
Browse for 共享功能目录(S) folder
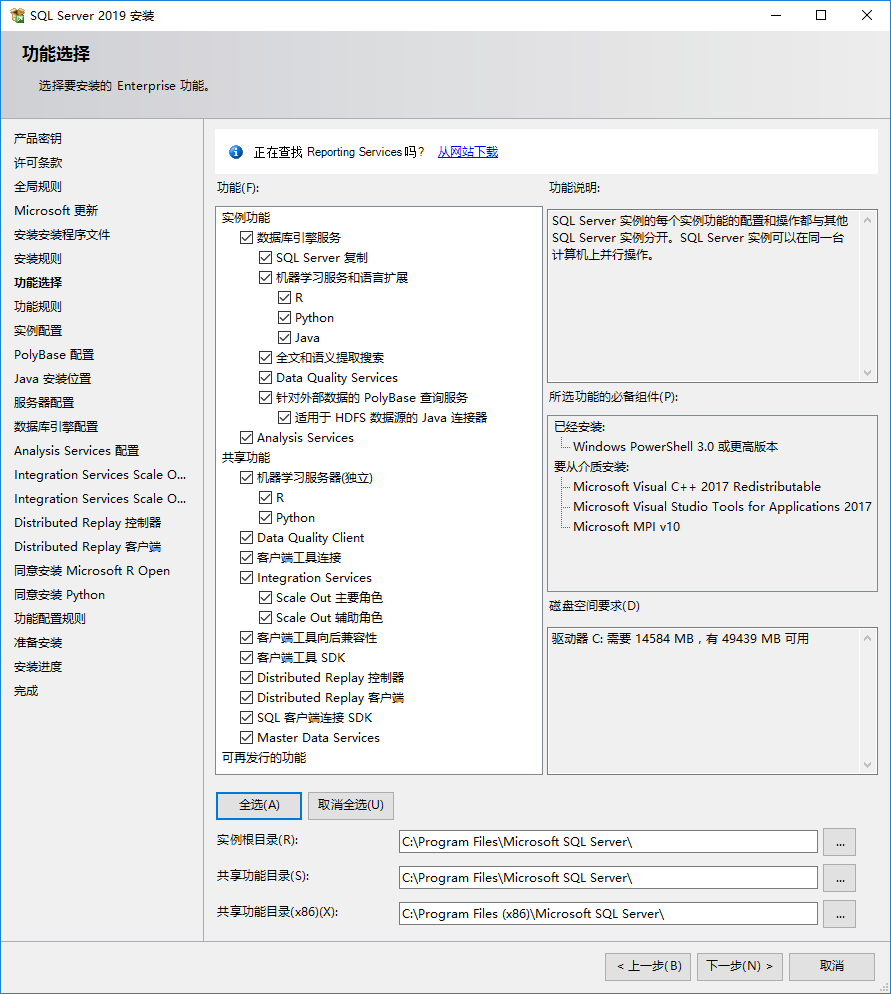point(840,878)
